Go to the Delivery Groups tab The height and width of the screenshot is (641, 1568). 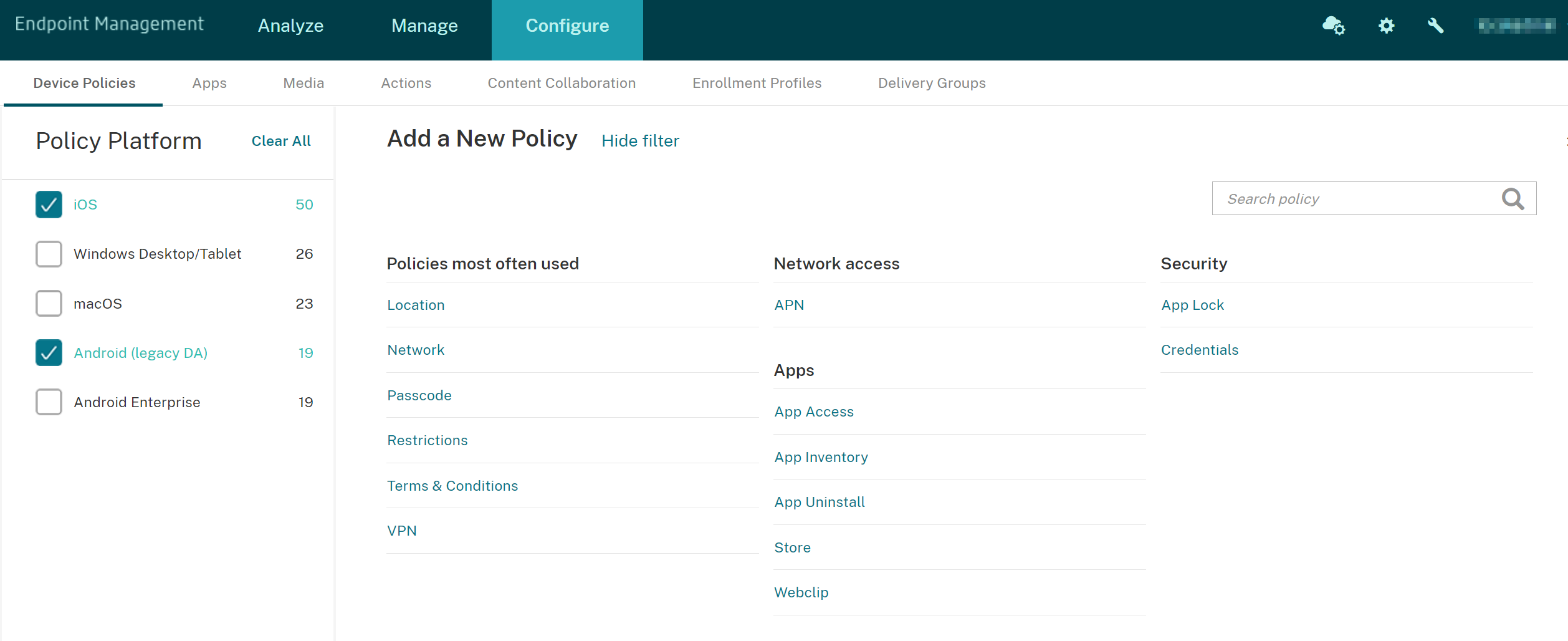point(932,83)
